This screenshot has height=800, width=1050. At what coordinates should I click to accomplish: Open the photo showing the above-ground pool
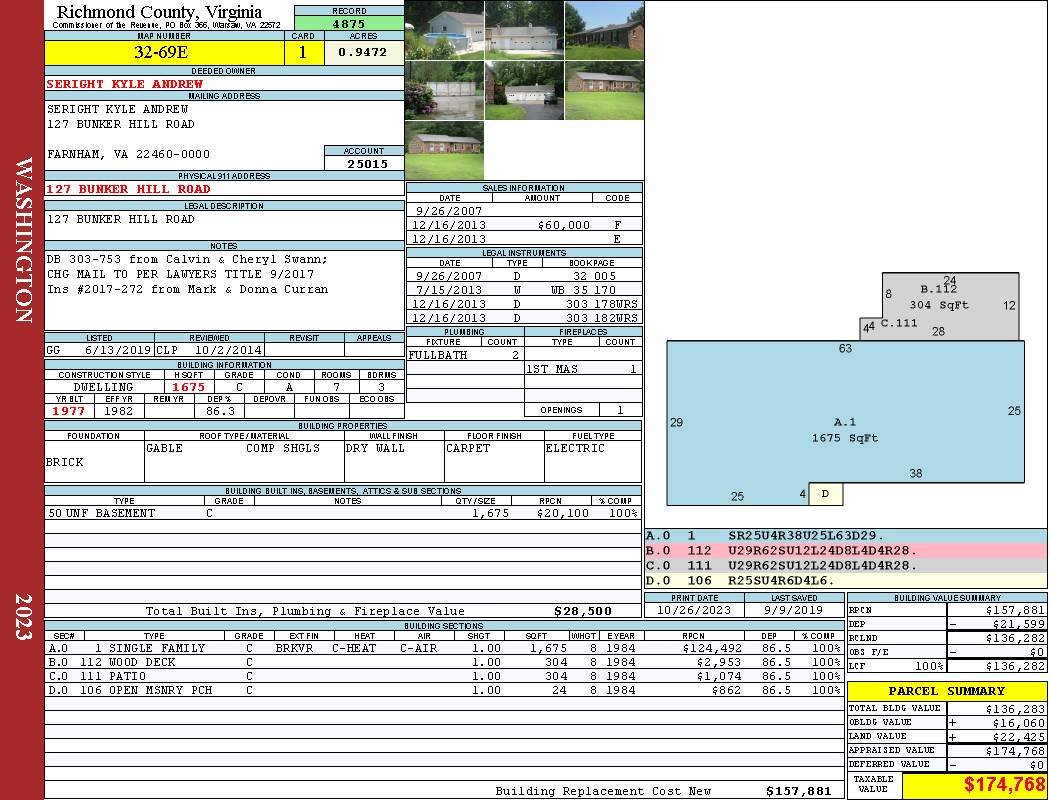tap(444, 30)
